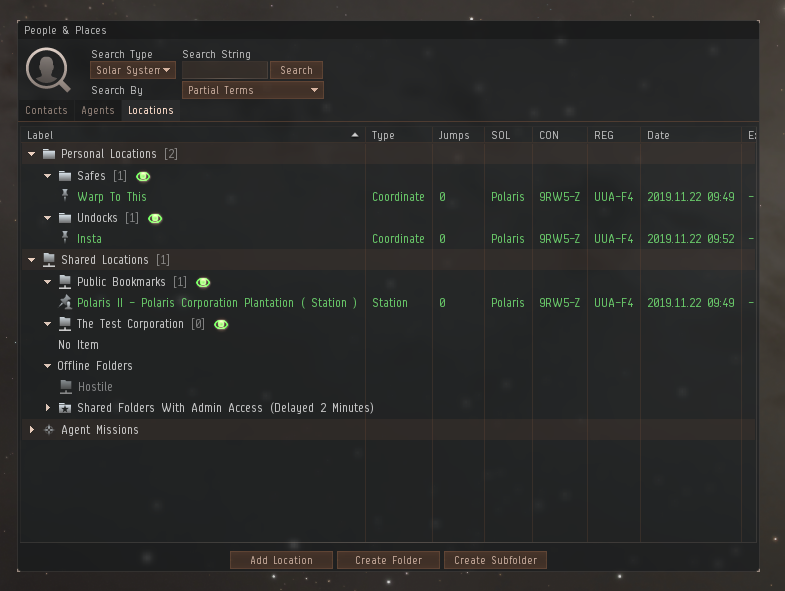Toggle visibility eye for Undocks folder

click(x=155, y=218)
